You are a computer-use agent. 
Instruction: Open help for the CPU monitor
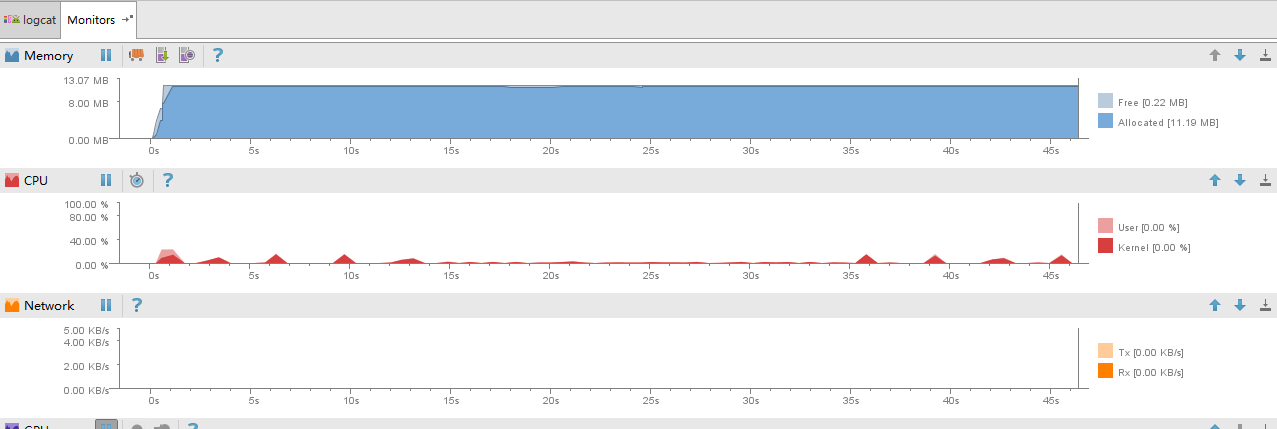(x=168, y=180)
